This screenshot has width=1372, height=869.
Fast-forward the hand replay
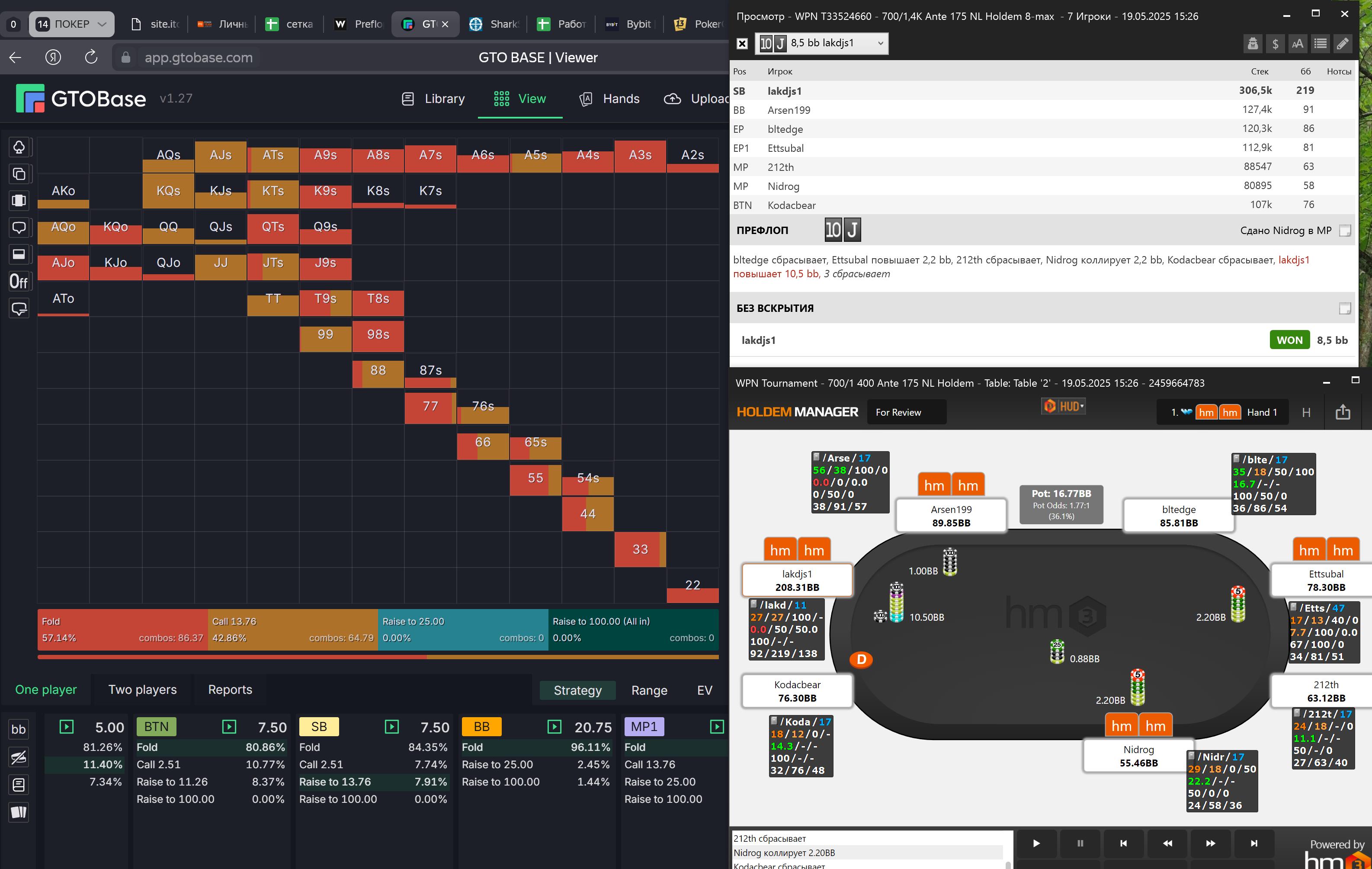tap(1211, 843)
